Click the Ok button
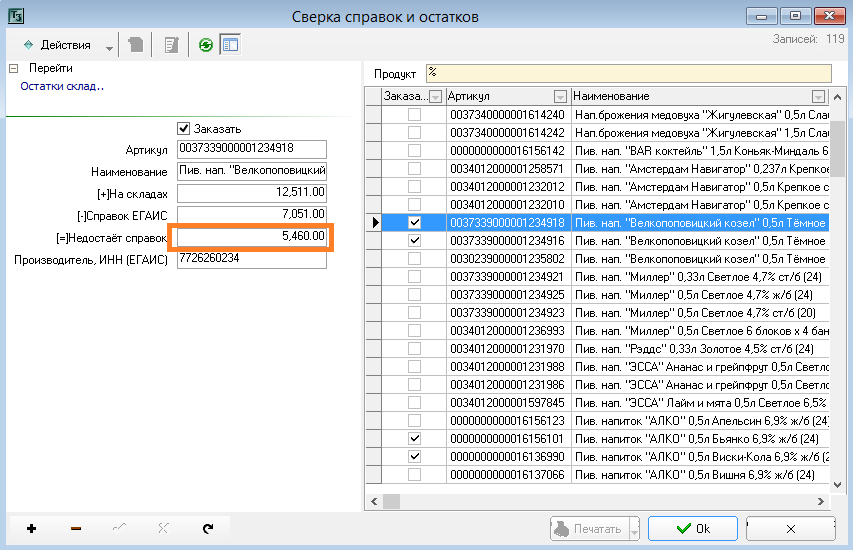 (x=693, y=529)
